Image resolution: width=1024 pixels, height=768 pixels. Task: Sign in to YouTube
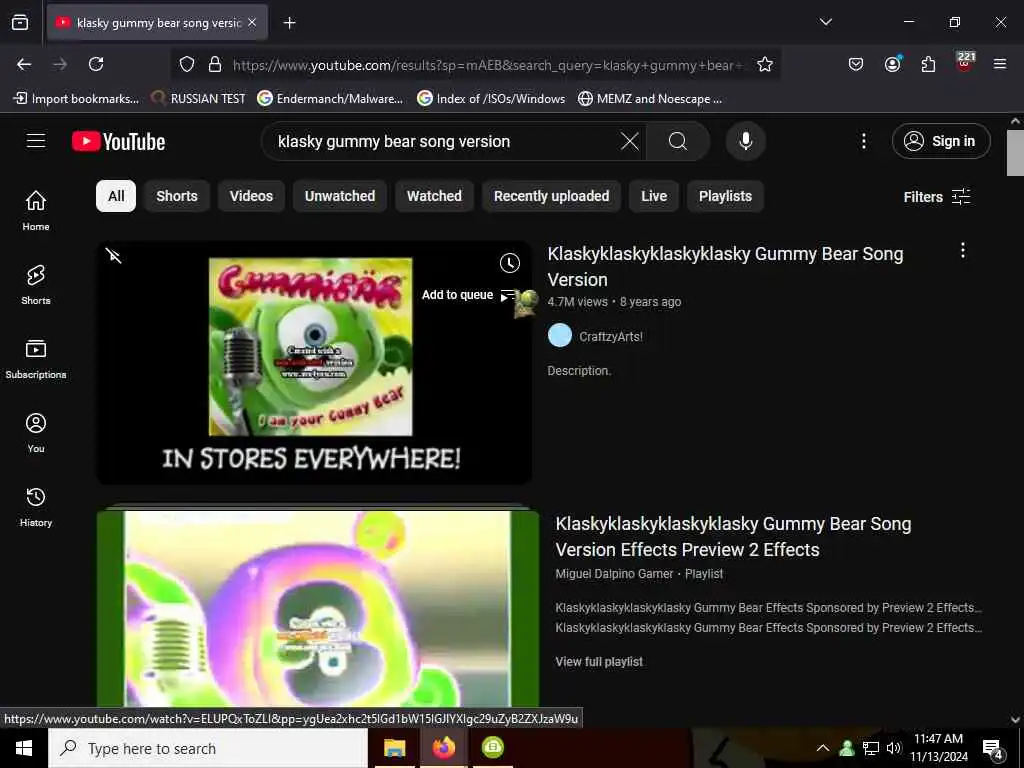pyautogui.click(x=941, y=141)
